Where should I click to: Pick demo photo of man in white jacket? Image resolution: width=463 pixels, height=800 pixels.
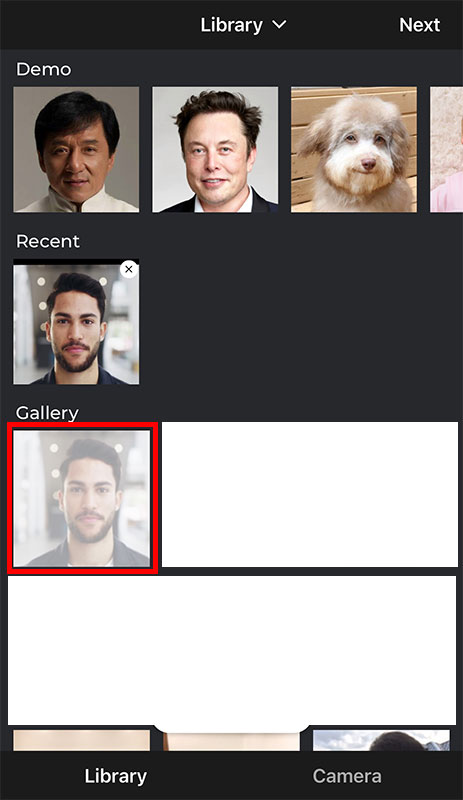point(76,149)
